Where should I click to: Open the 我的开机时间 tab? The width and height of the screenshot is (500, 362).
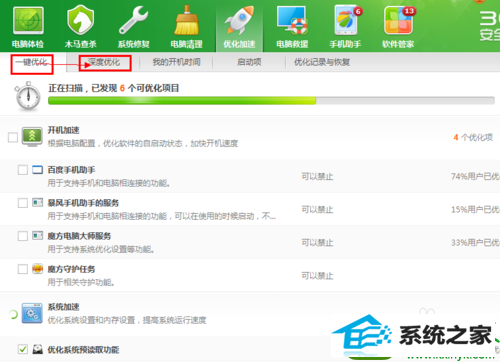176,62
